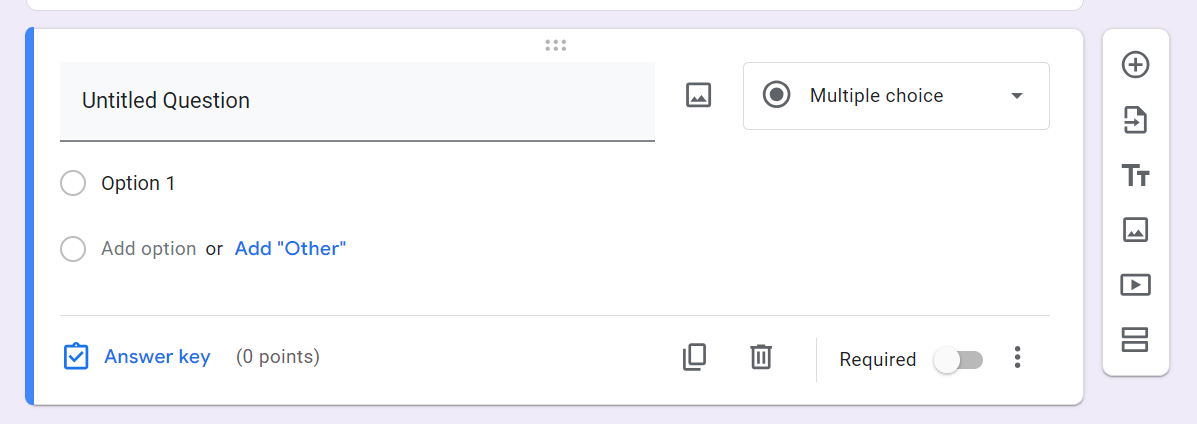Delete the question using the trash icon

[761, 357]
